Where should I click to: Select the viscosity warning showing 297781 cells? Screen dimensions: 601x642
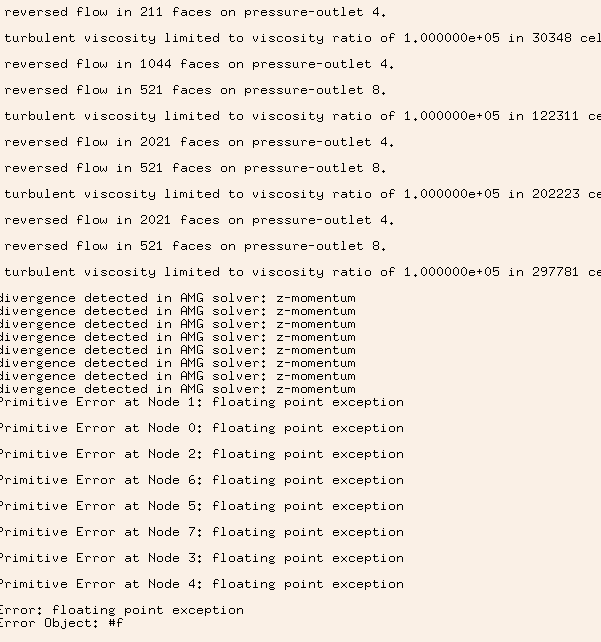[x=300, y=272]
